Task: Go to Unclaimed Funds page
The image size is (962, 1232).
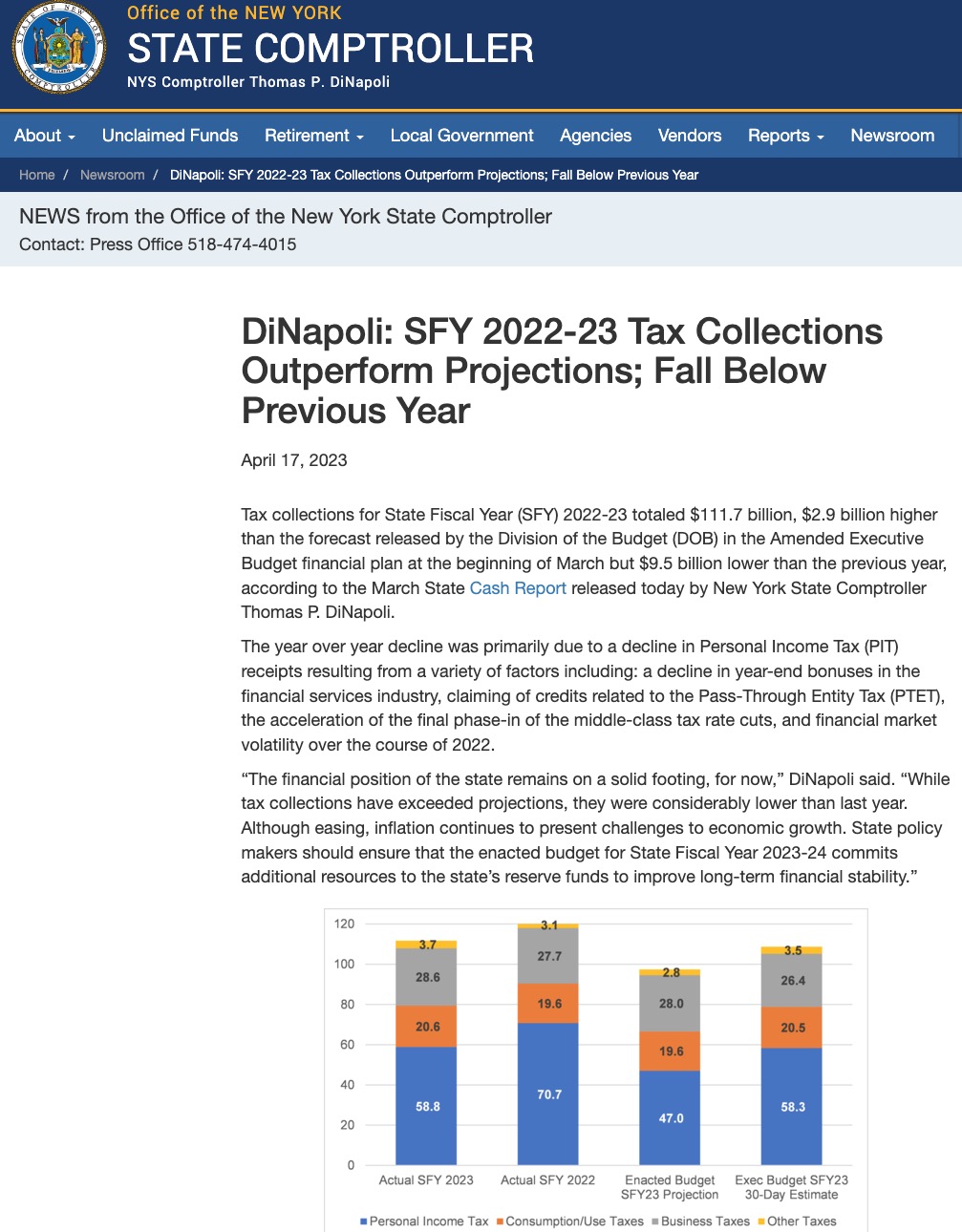Action: pyautogui.click(x=170, y=136)
